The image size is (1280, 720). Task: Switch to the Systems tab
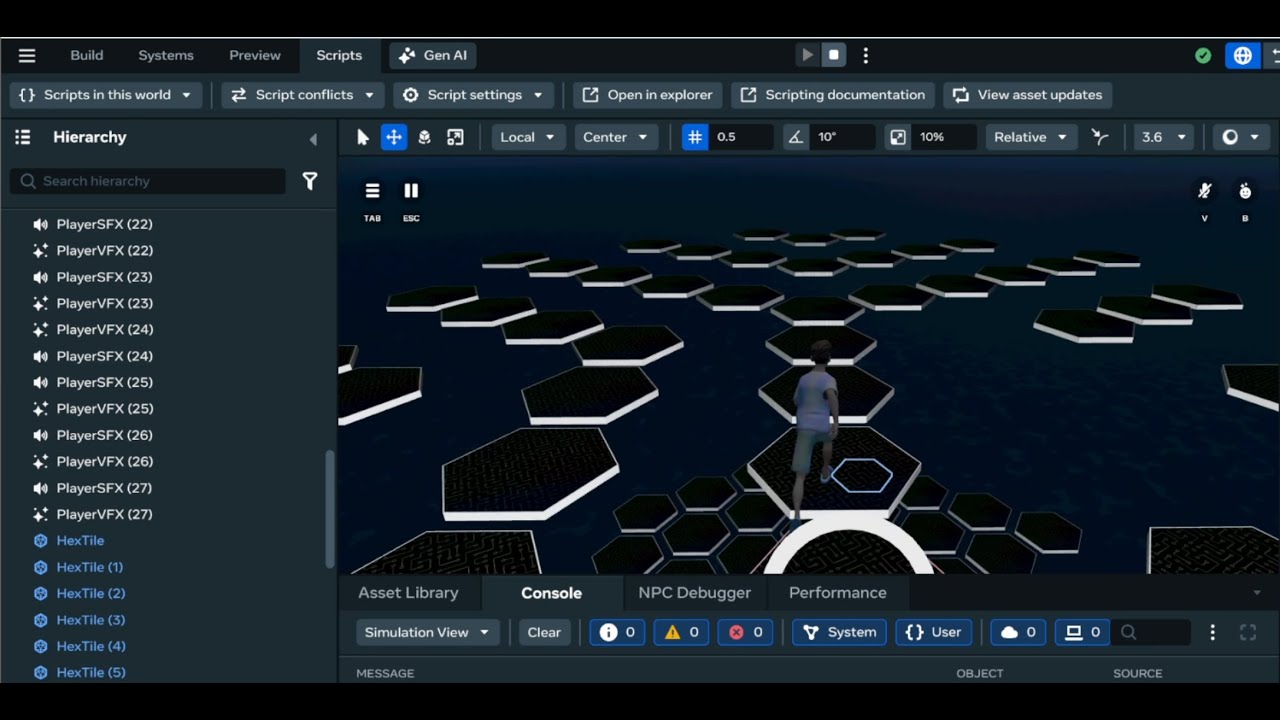[166, 55]
